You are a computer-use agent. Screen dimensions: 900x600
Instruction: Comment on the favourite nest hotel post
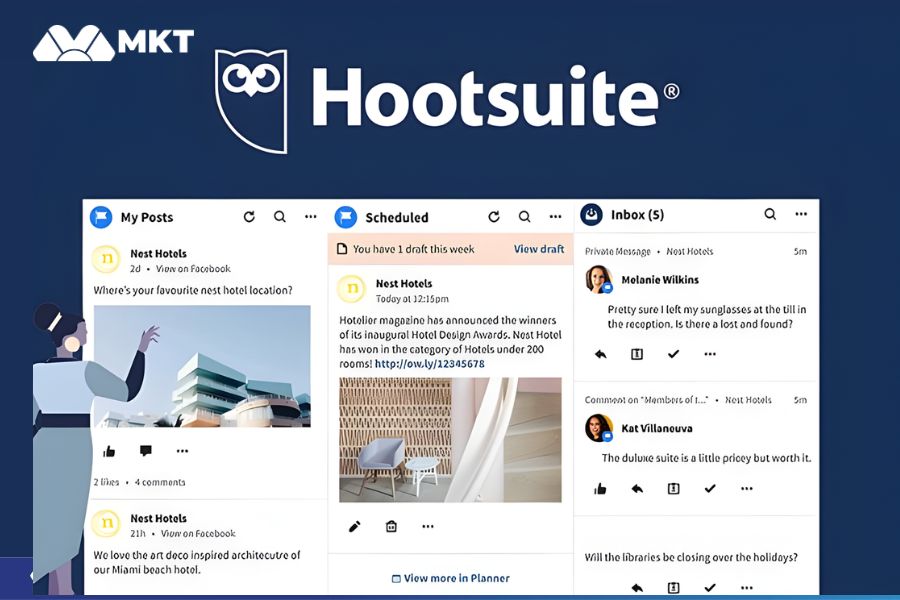[146, 451]
